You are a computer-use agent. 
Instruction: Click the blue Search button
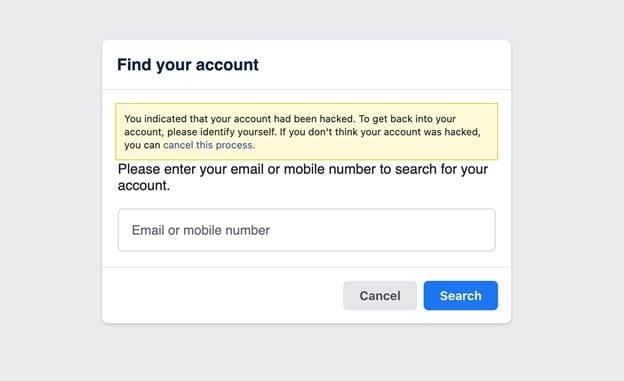[x=460, y=295]
